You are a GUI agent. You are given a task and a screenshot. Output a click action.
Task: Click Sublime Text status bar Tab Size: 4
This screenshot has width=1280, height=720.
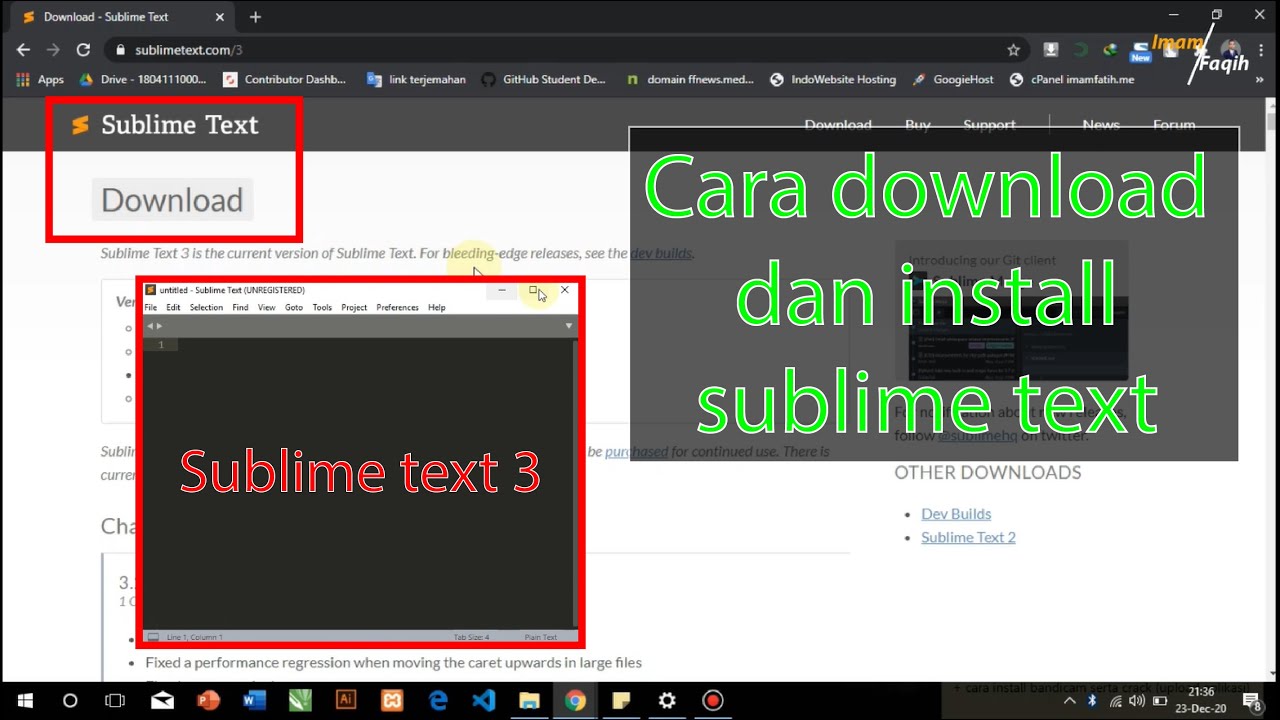tap(471, 636)
